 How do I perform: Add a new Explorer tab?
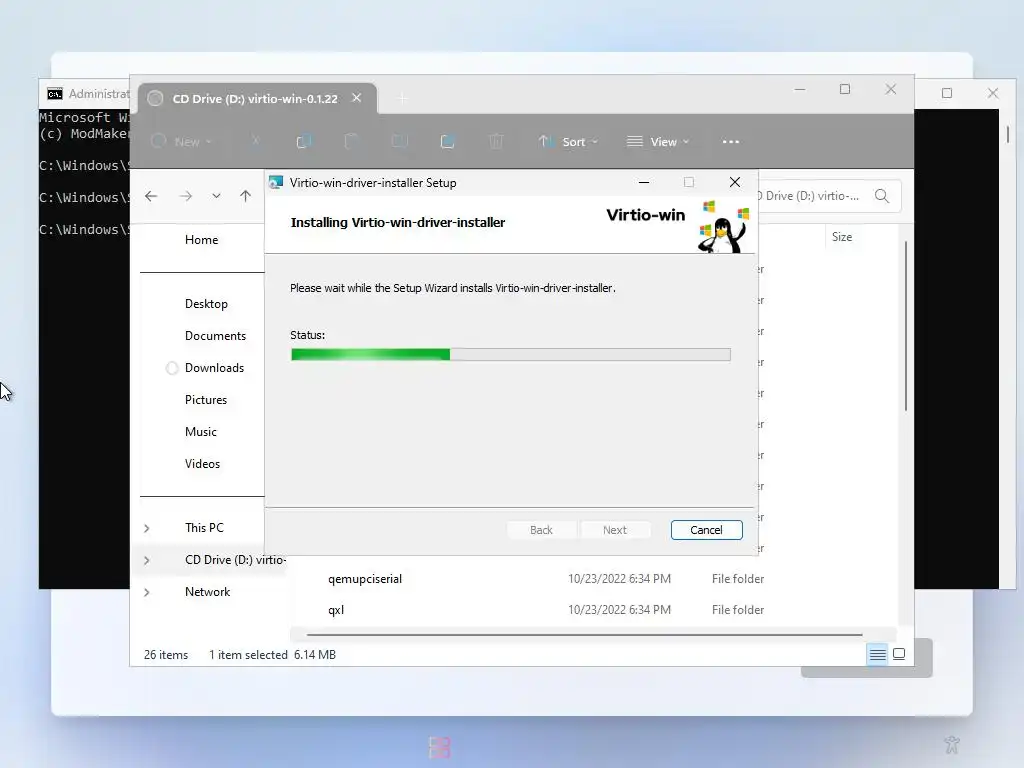[403, 99]
